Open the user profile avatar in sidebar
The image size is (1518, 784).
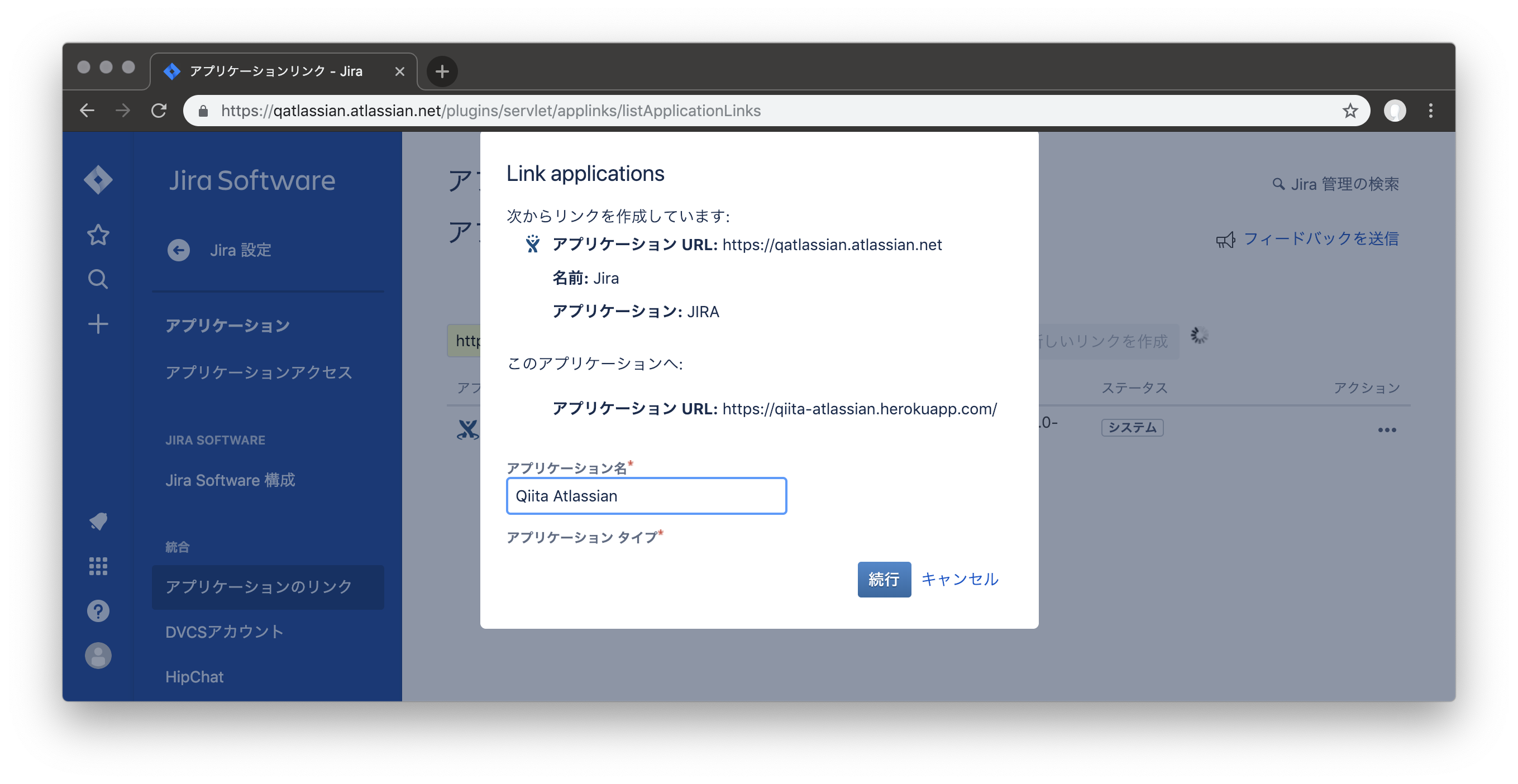pyautogui.click(x=98, y=655)
